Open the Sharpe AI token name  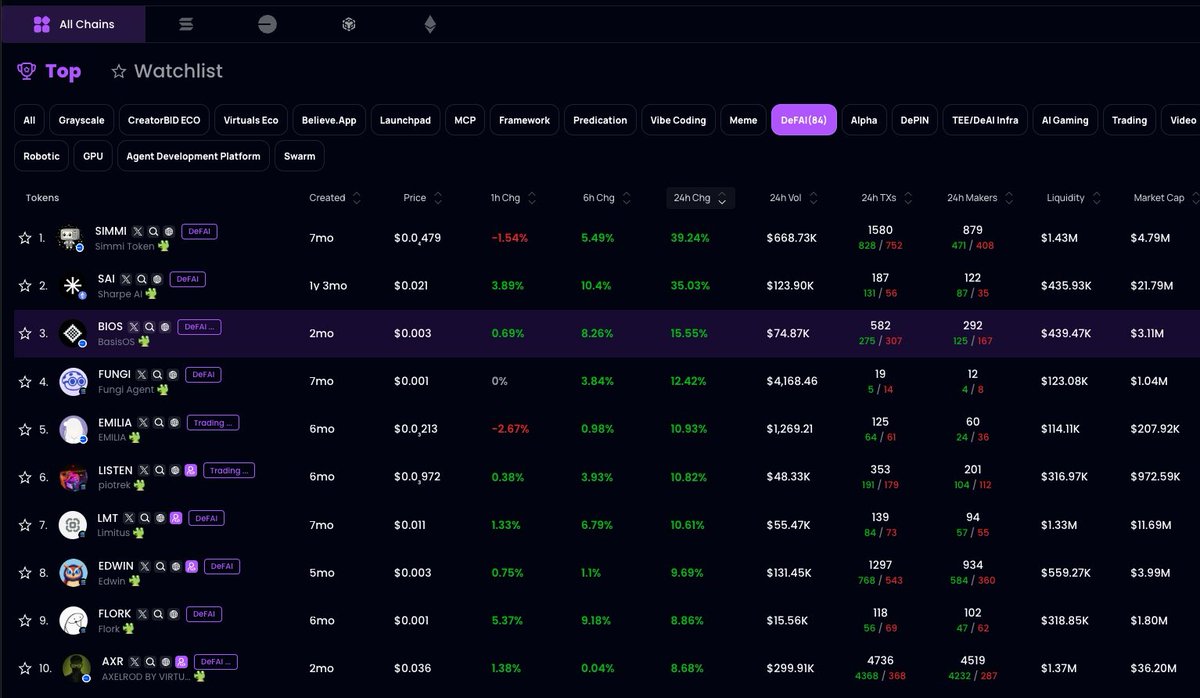[x=119, y=294]
